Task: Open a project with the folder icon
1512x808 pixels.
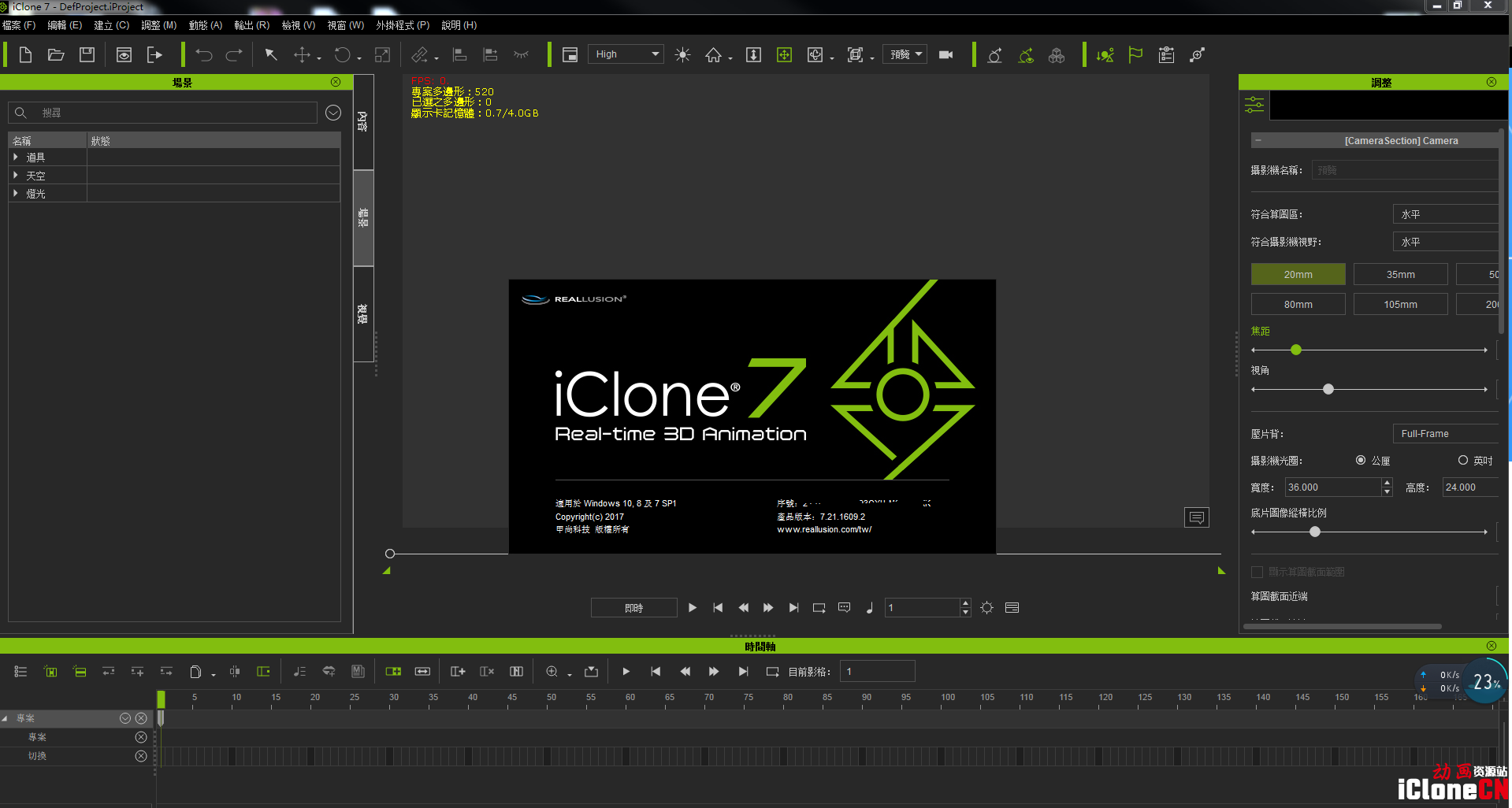Action: click(x=56, y=55)
